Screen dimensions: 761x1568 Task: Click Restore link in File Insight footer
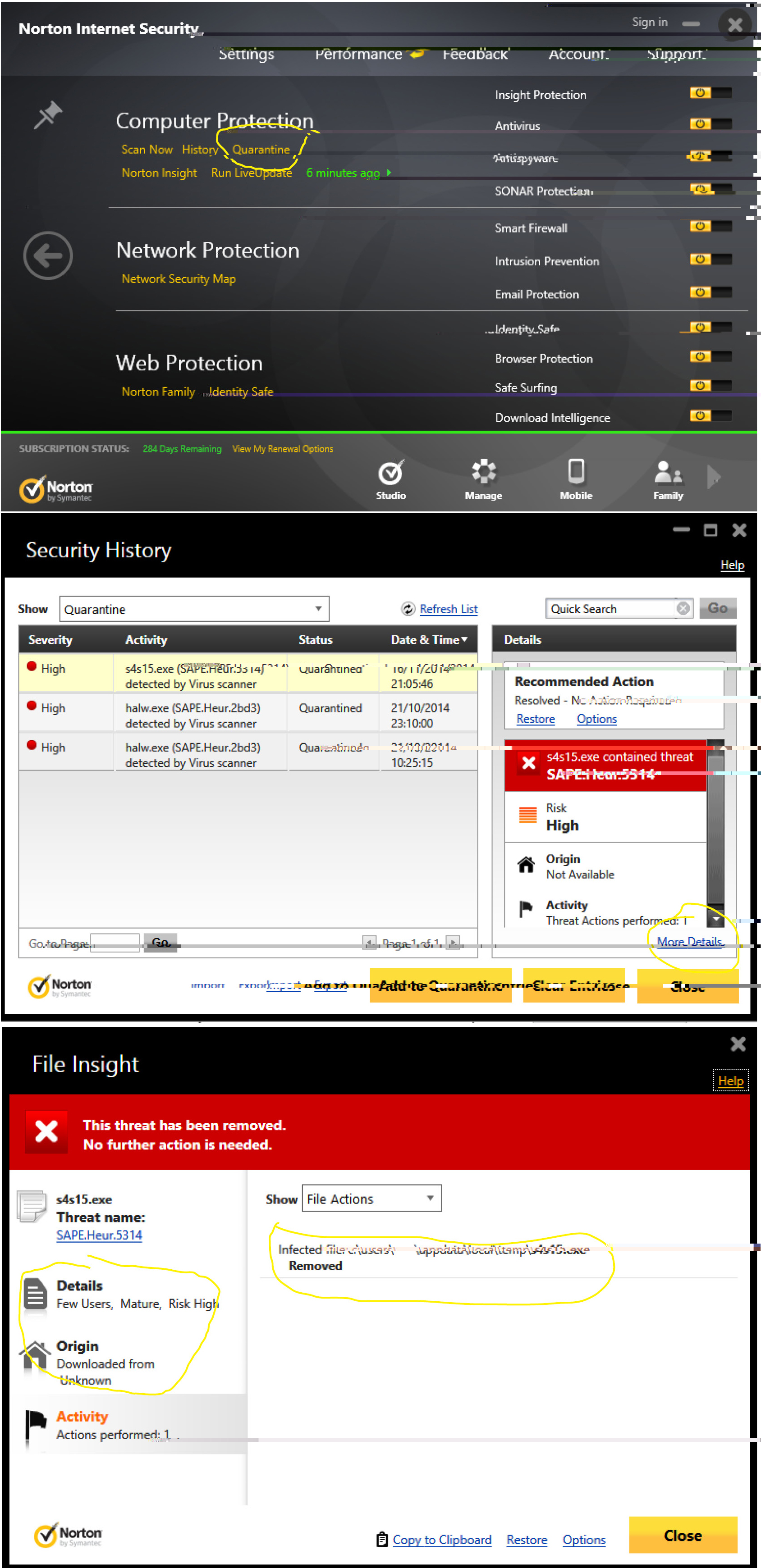click(527, 1540)
